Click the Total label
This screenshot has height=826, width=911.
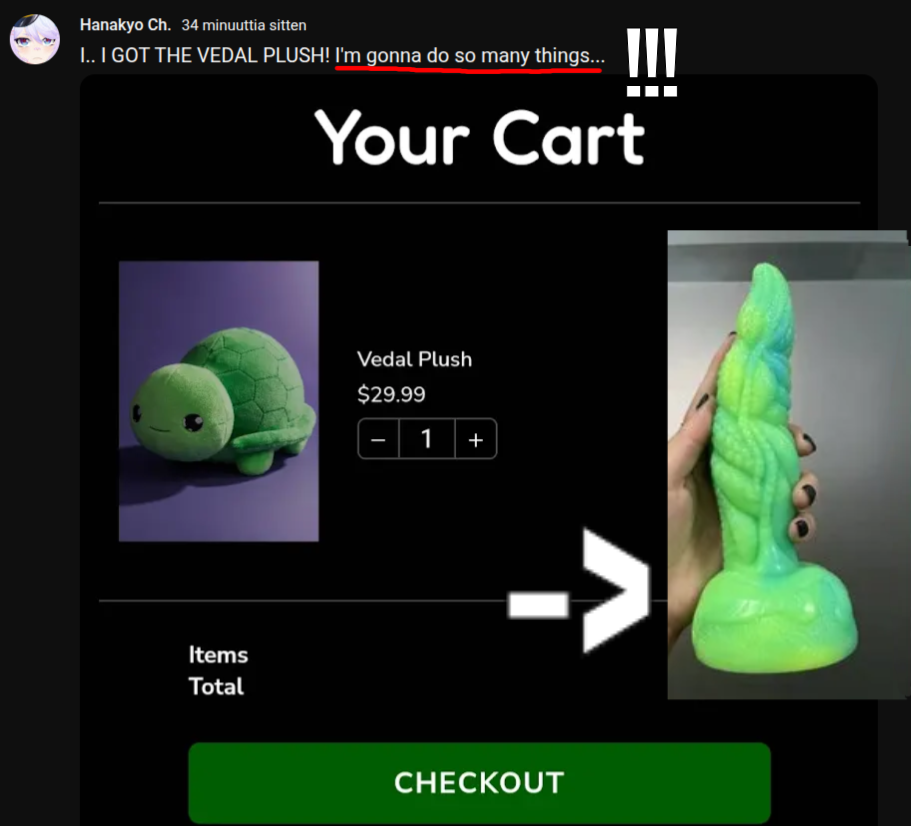click(x=216, y=687)
